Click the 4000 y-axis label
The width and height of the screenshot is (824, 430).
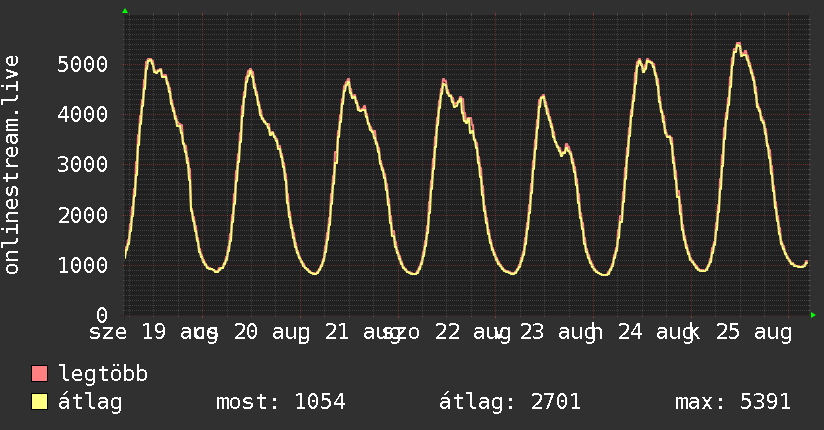83,114
